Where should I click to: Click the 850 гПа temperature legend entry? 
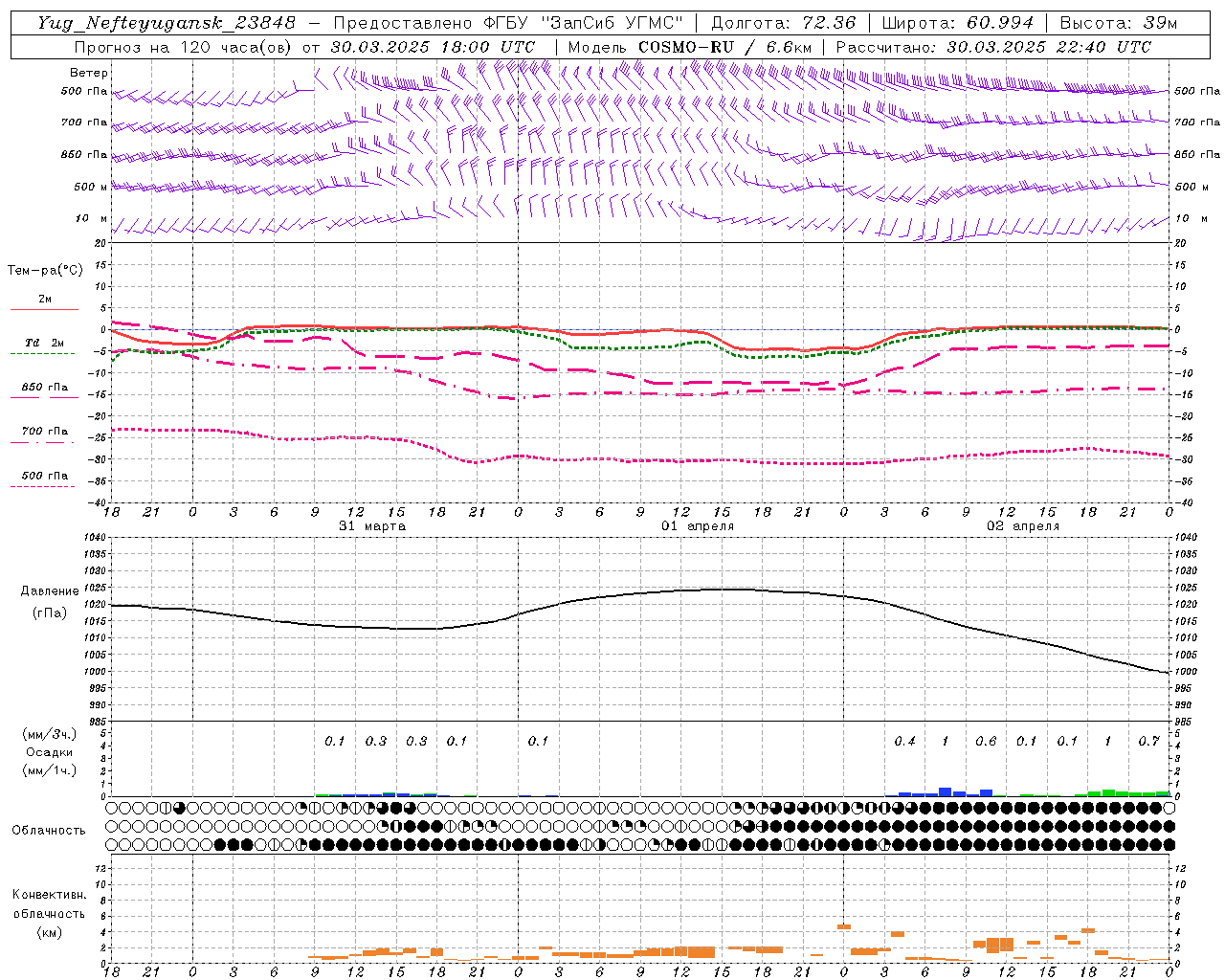(x=45, y=388)
